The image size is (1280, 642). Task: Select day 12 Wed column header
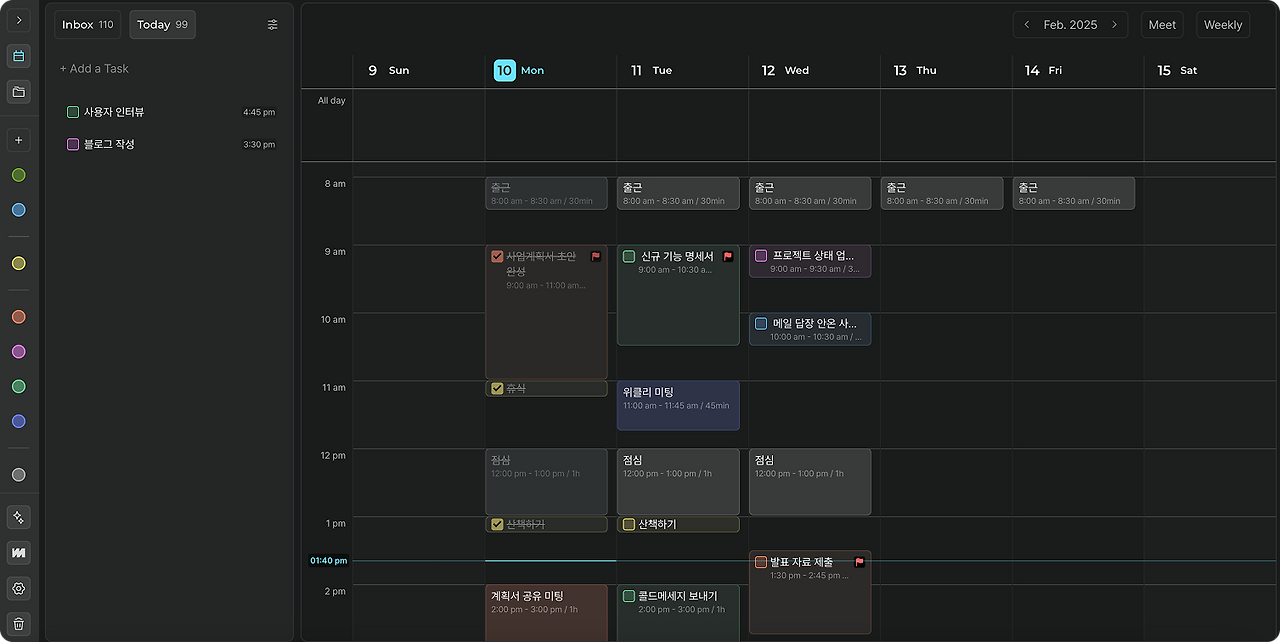(x=785, y=70)
